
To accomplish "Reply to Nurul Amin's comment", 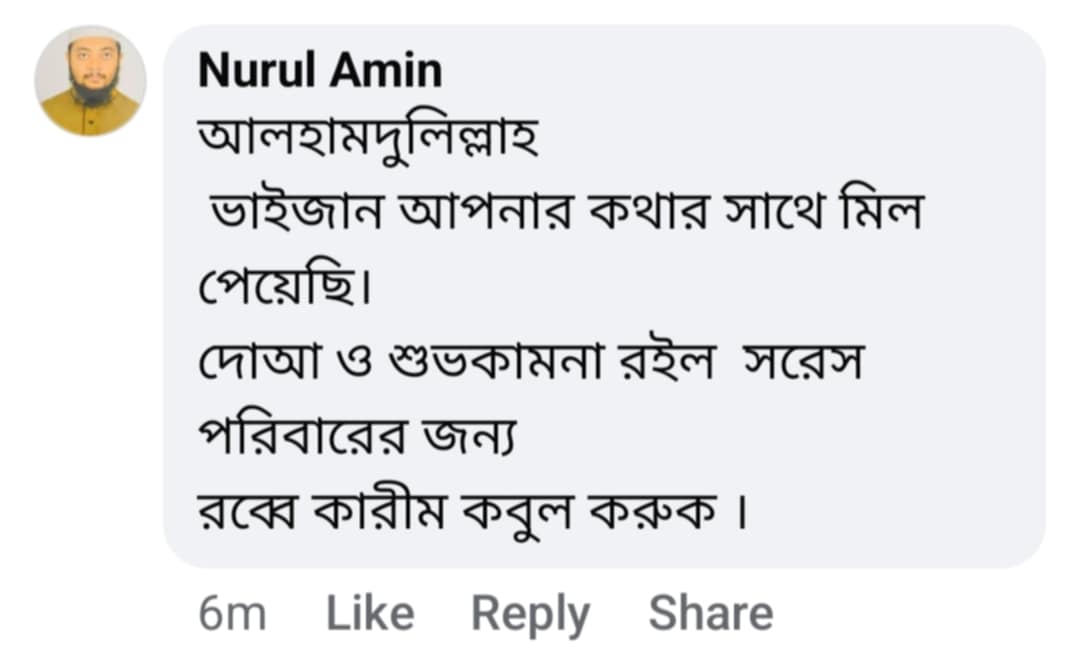I will 530,613.
